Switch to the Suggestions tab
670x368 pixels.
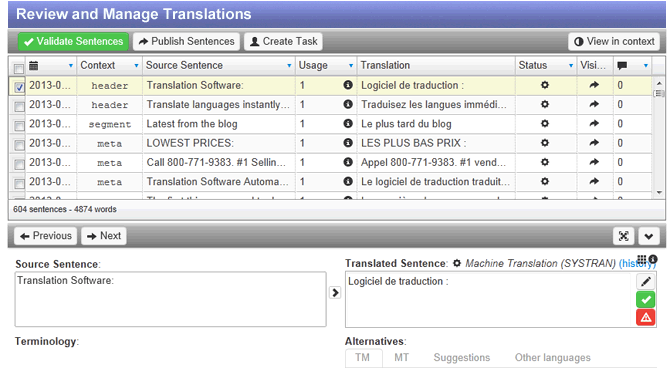click(x=461, y=357)
